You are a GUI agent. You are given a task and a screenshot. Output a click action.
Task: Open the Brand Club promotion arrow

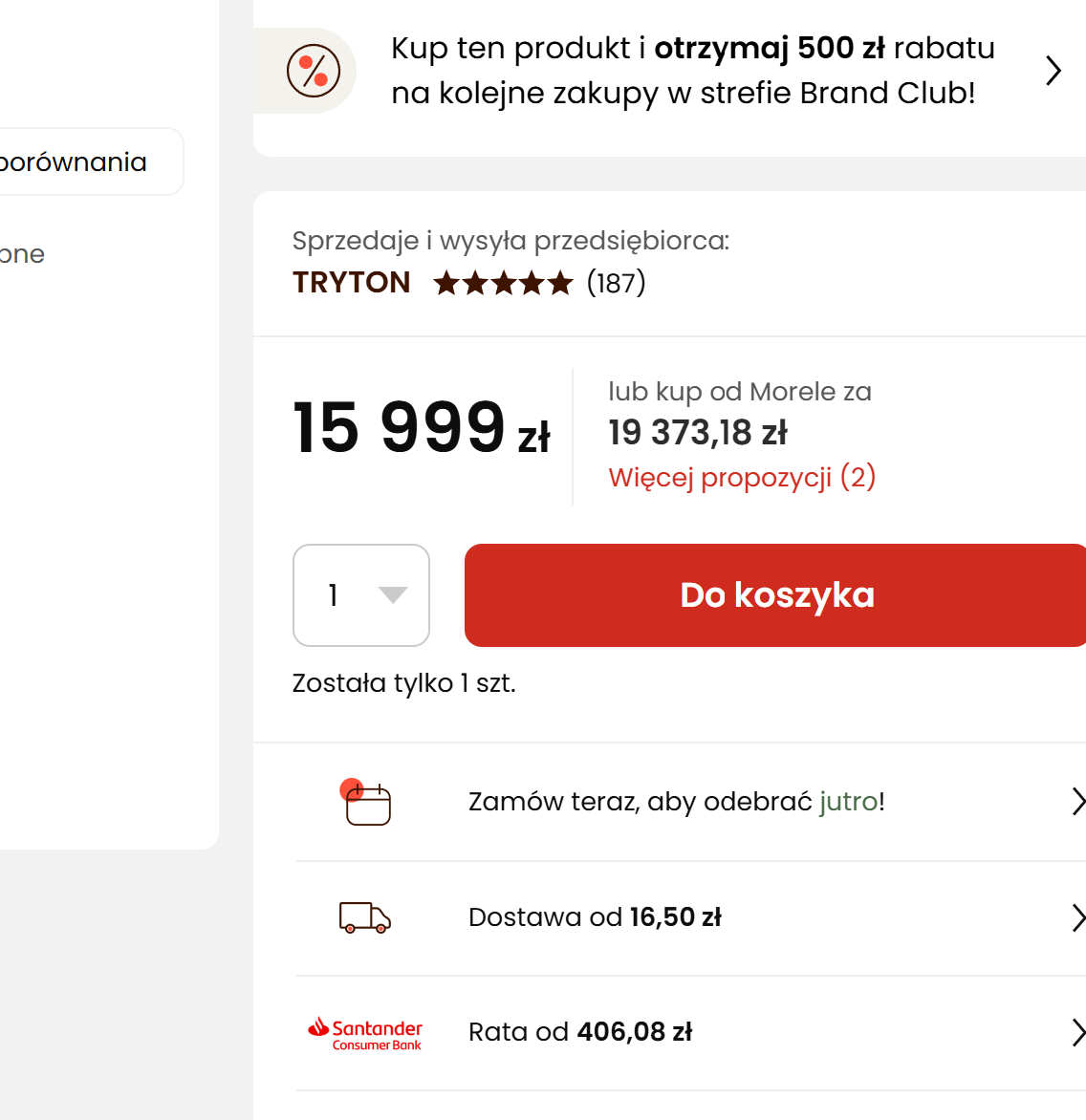(x=1053, y=71)
